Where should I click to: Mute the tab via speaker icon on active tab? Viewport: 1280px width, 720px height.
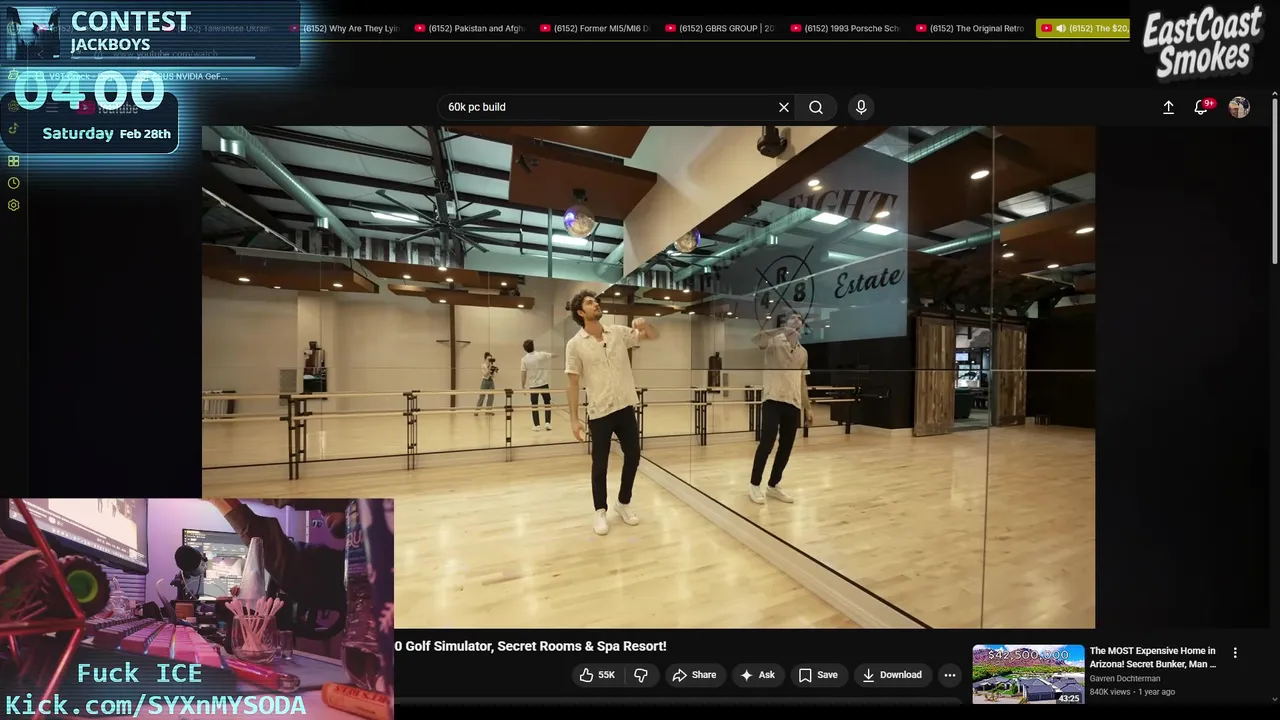(x=1061, y=28)
